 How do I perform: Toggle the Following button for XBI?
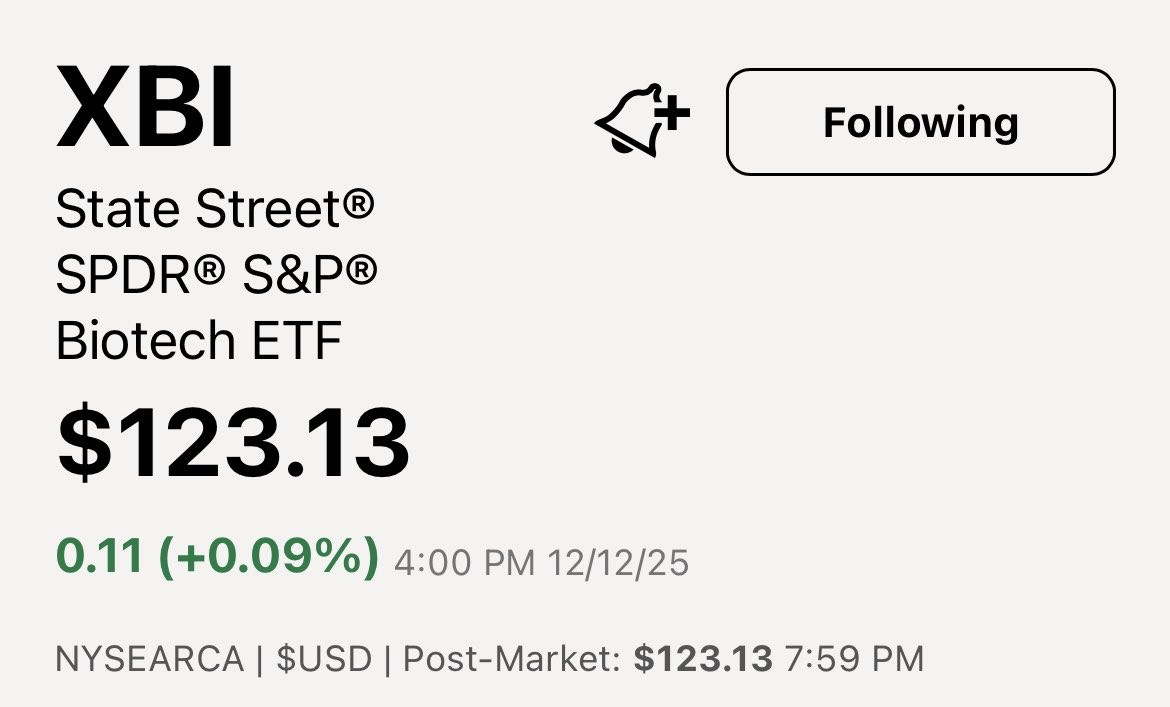(921, 122)
